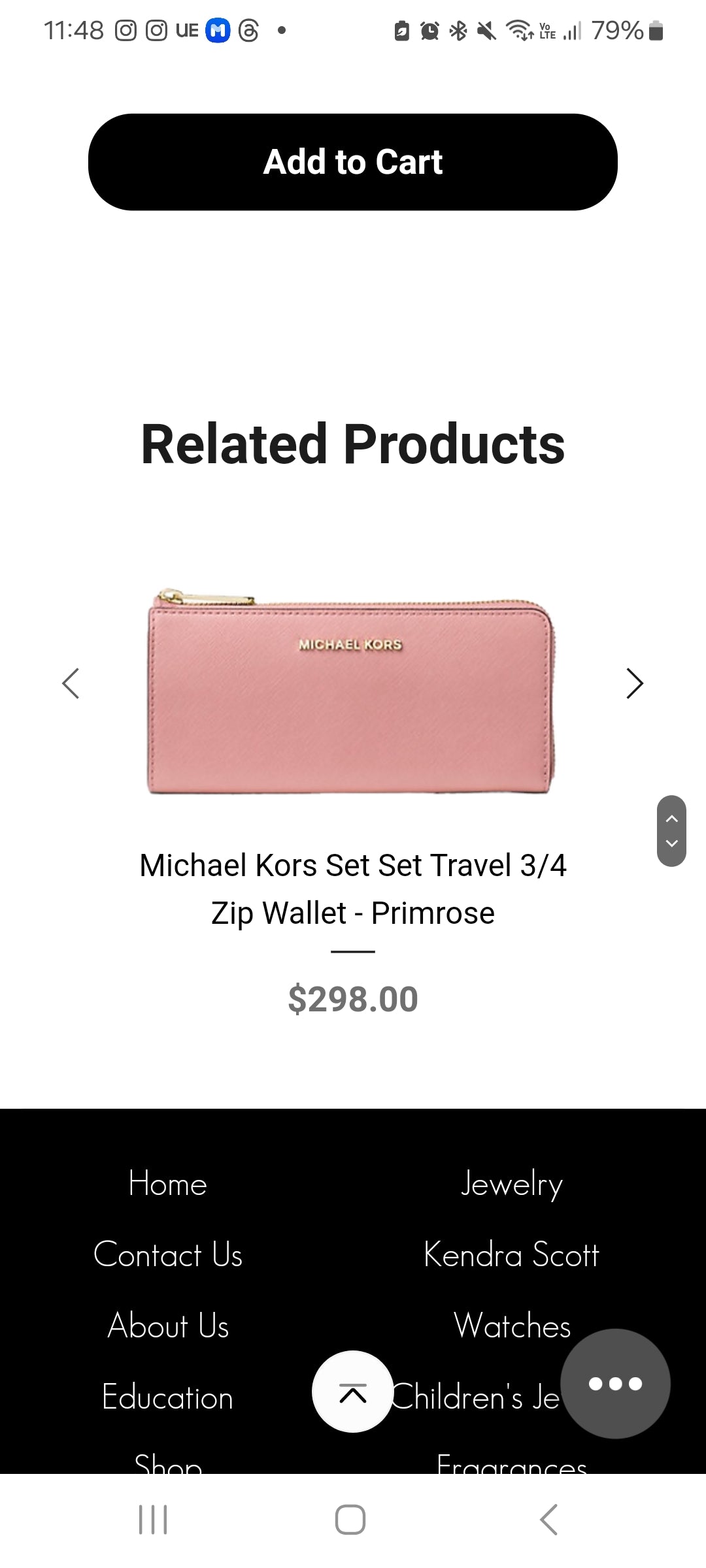
Task: Show previous related product arrow
Action: 71,683
